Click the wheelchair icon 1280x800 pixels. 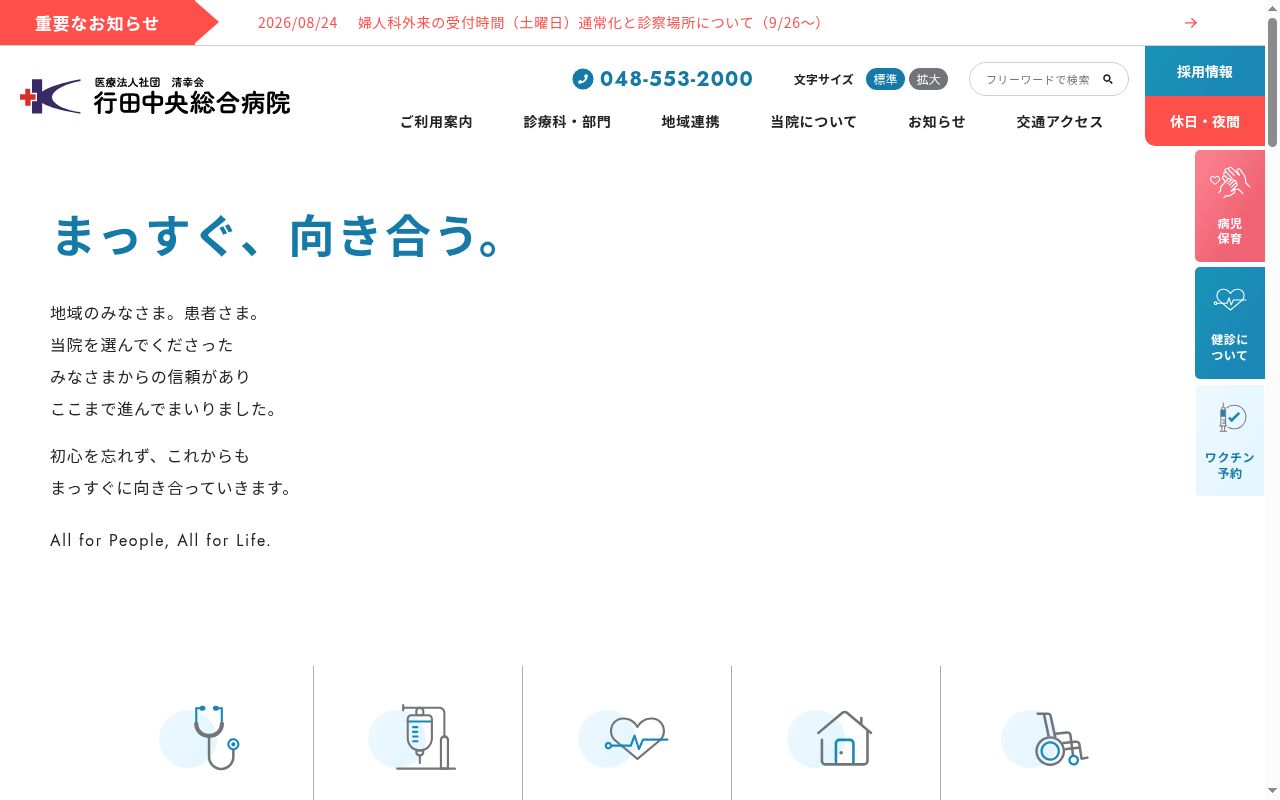(1045, 739)
